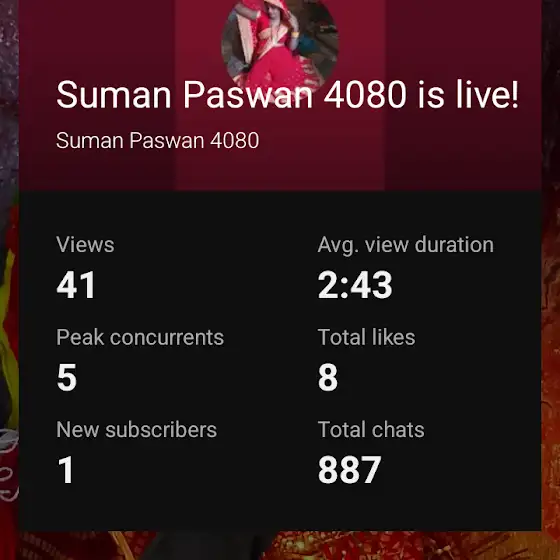
Task: Select the total likes value 8
Action: [328, 377]
